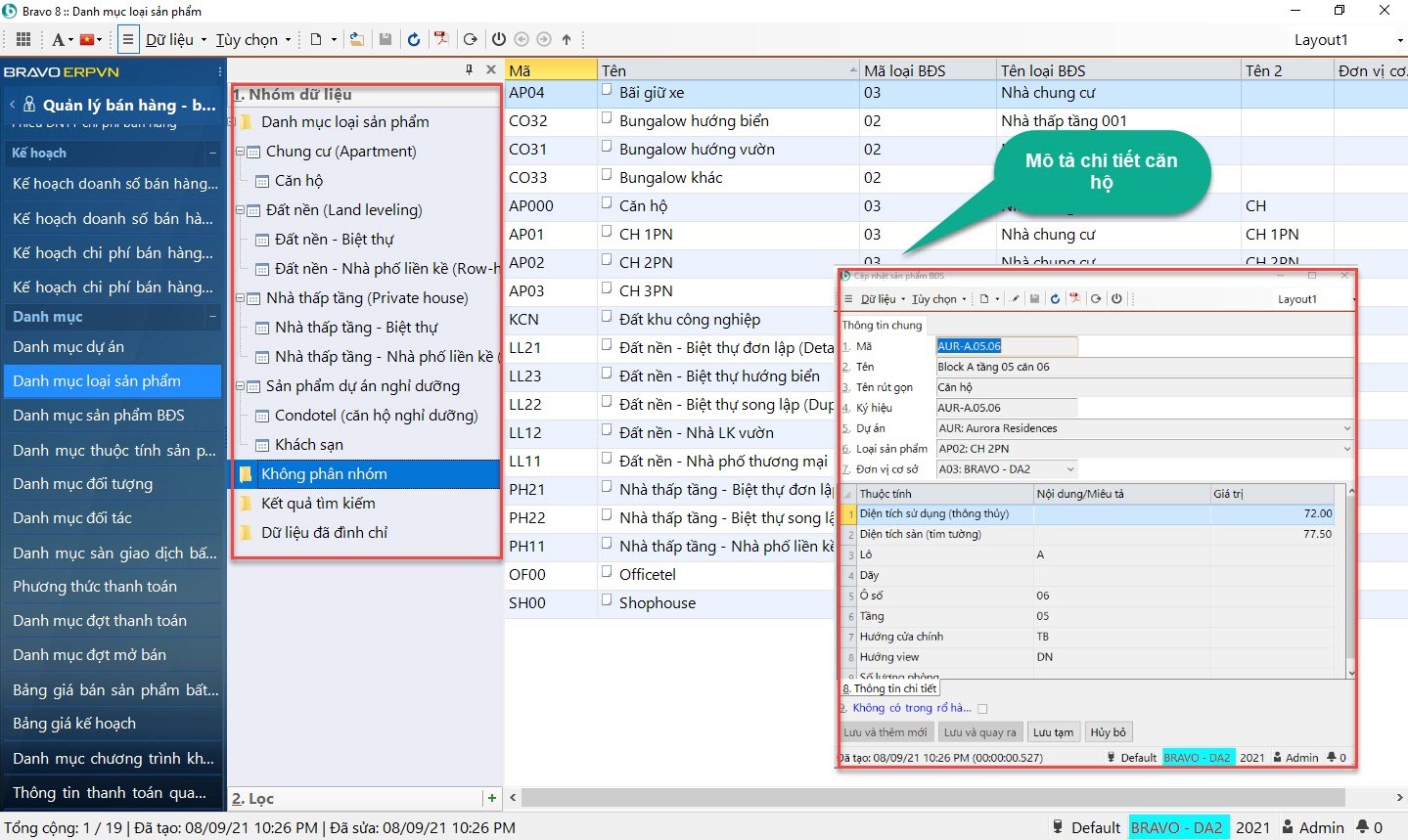This screenshot has width=1408, height=840.
Task: Toggle checkbox for Bungalow hướng vườn row
Action: point(607,149)
